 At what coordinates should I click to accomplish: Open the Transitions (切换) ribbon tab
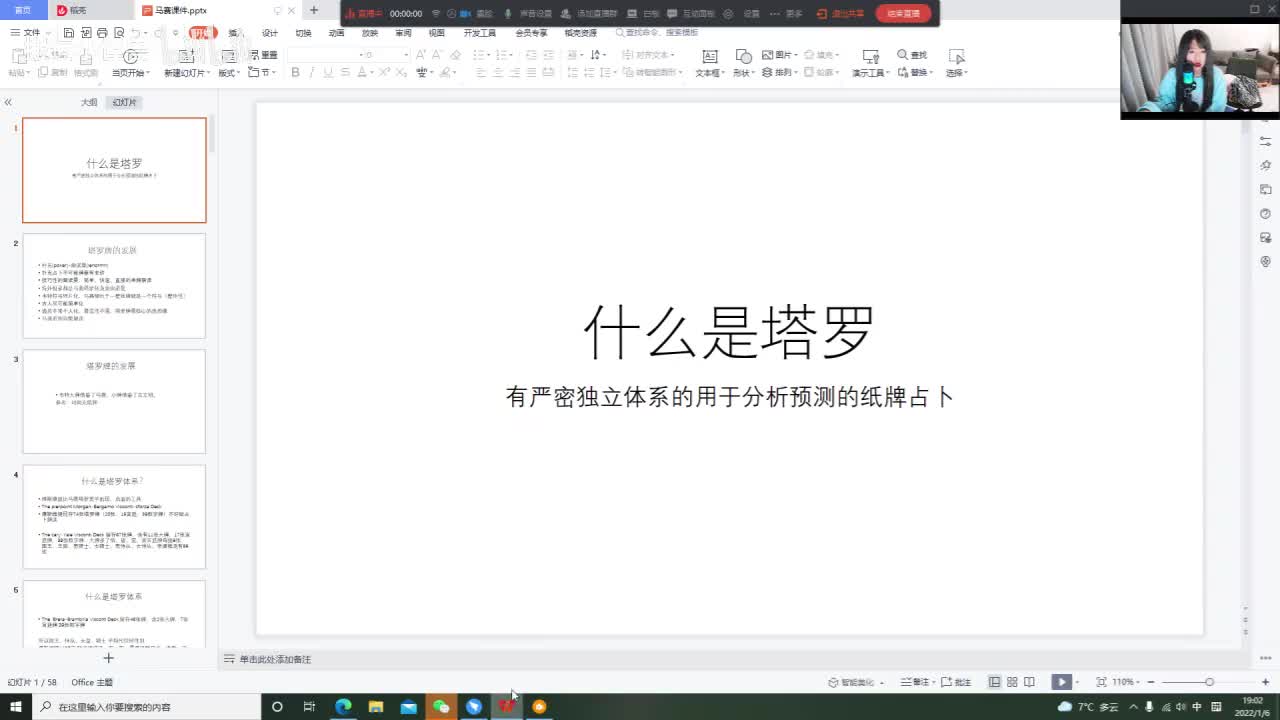(x=303, y=33)
